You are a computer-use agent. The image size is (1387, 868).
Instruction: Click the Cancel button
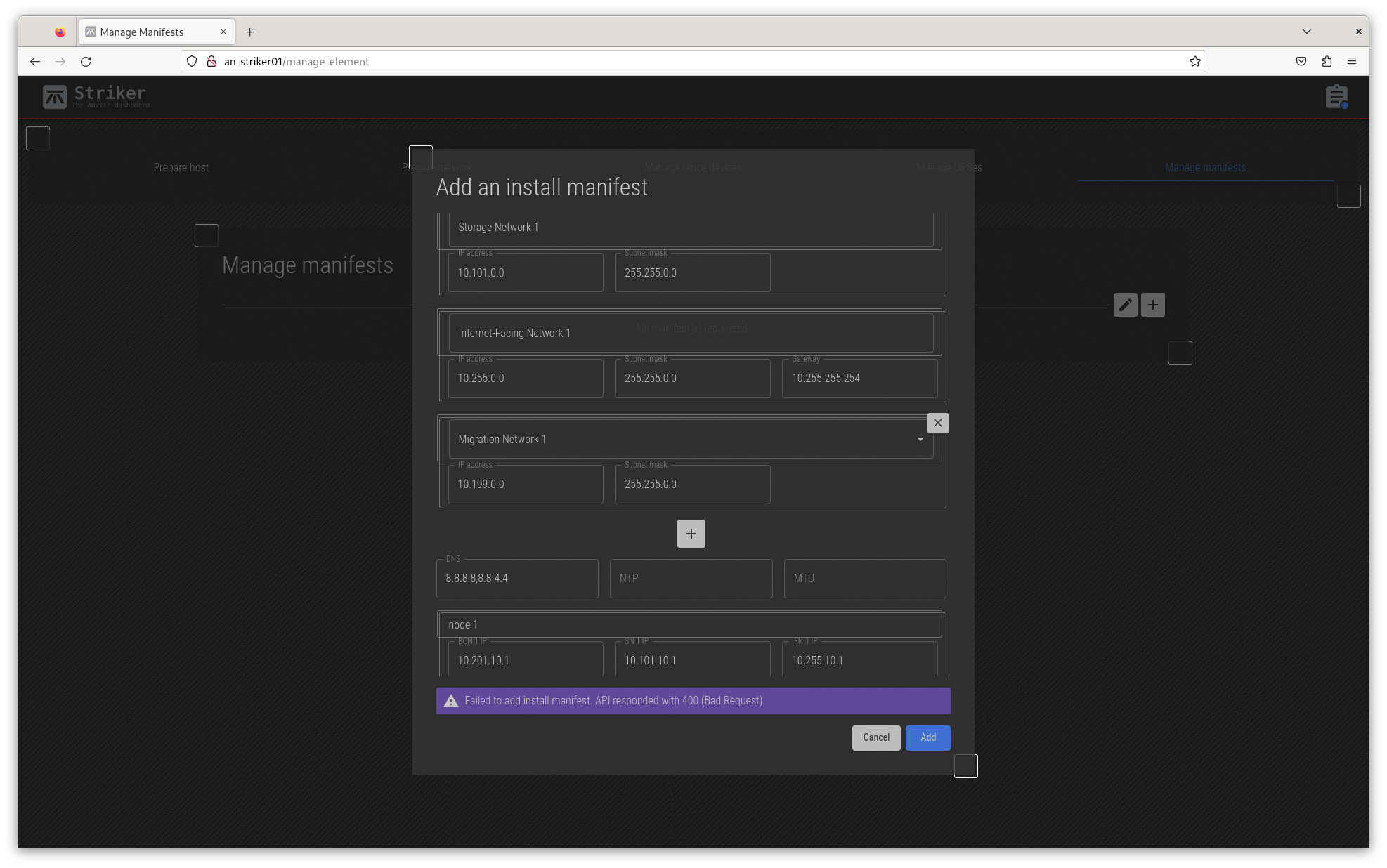[x=876, y=738]
